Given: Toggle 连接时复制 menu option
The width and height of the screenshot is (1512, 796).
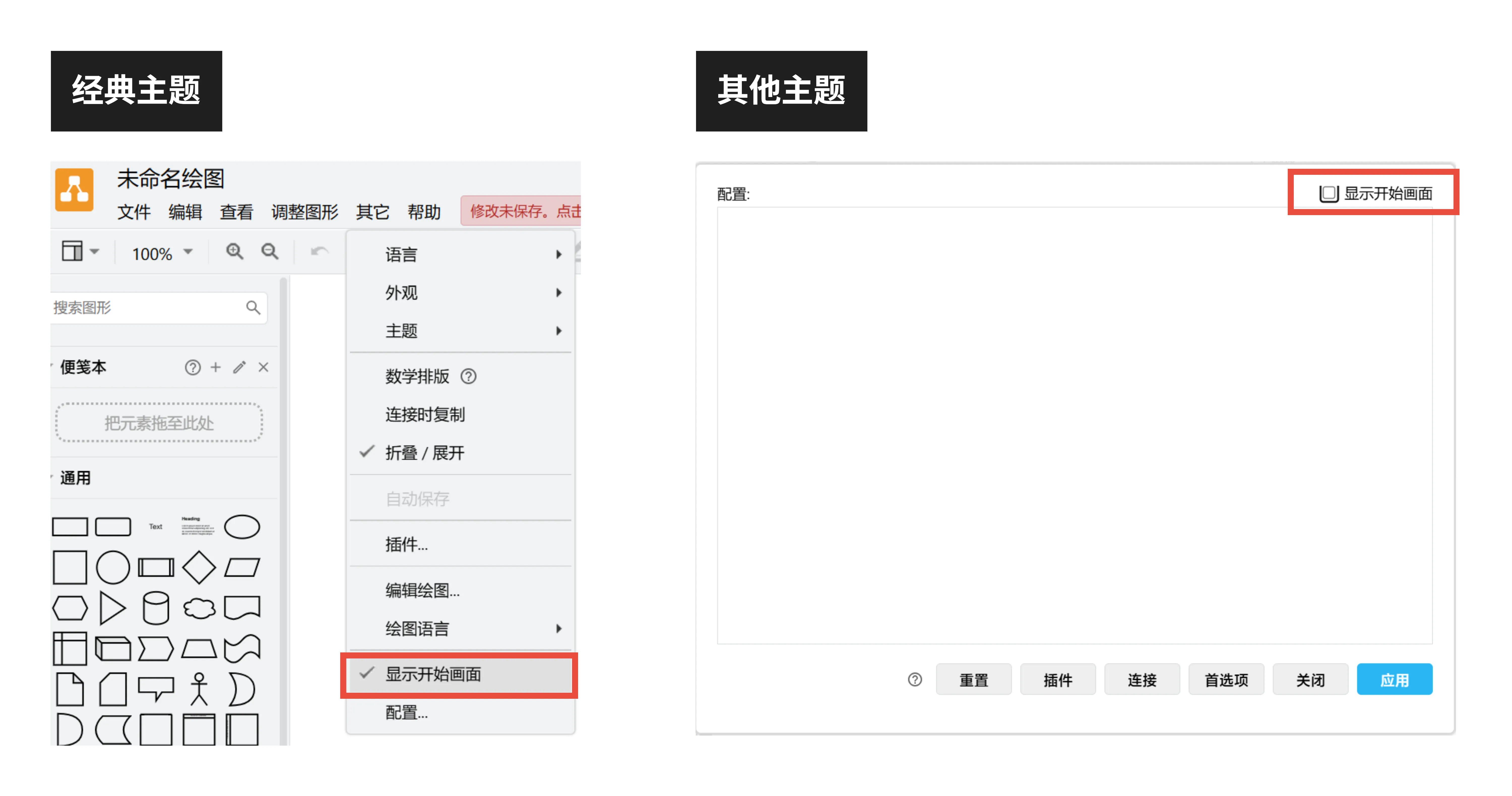Looking at the screenshot, I should pos(460,414).
